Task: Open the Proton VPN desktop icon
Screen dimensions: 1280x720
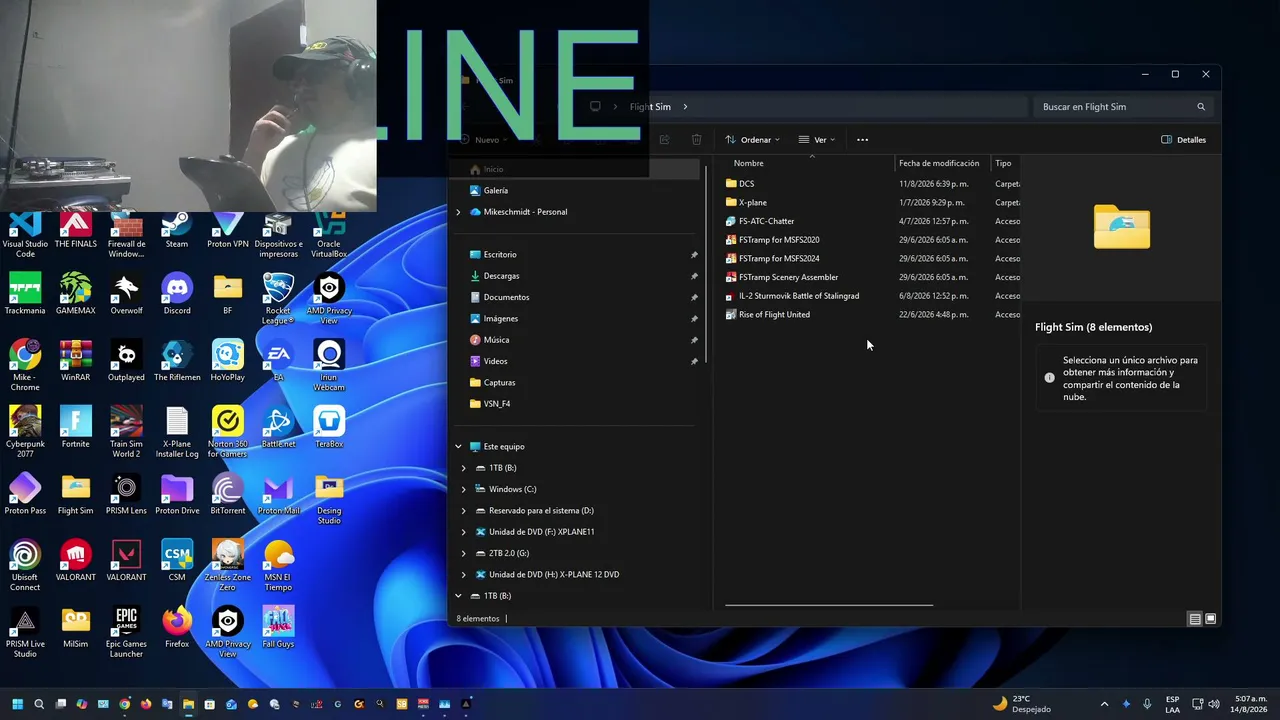Action: point(228,229)
